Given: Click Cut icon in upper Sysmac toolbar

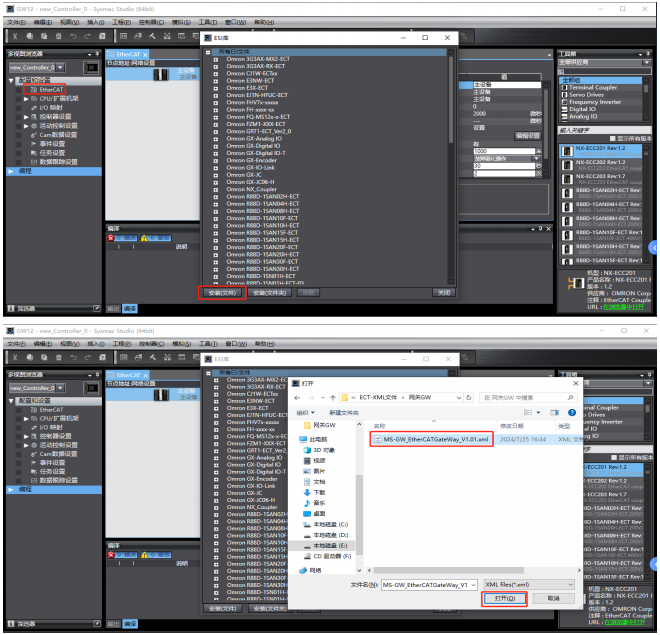Looking at the screenshot, I should point(15,36).
